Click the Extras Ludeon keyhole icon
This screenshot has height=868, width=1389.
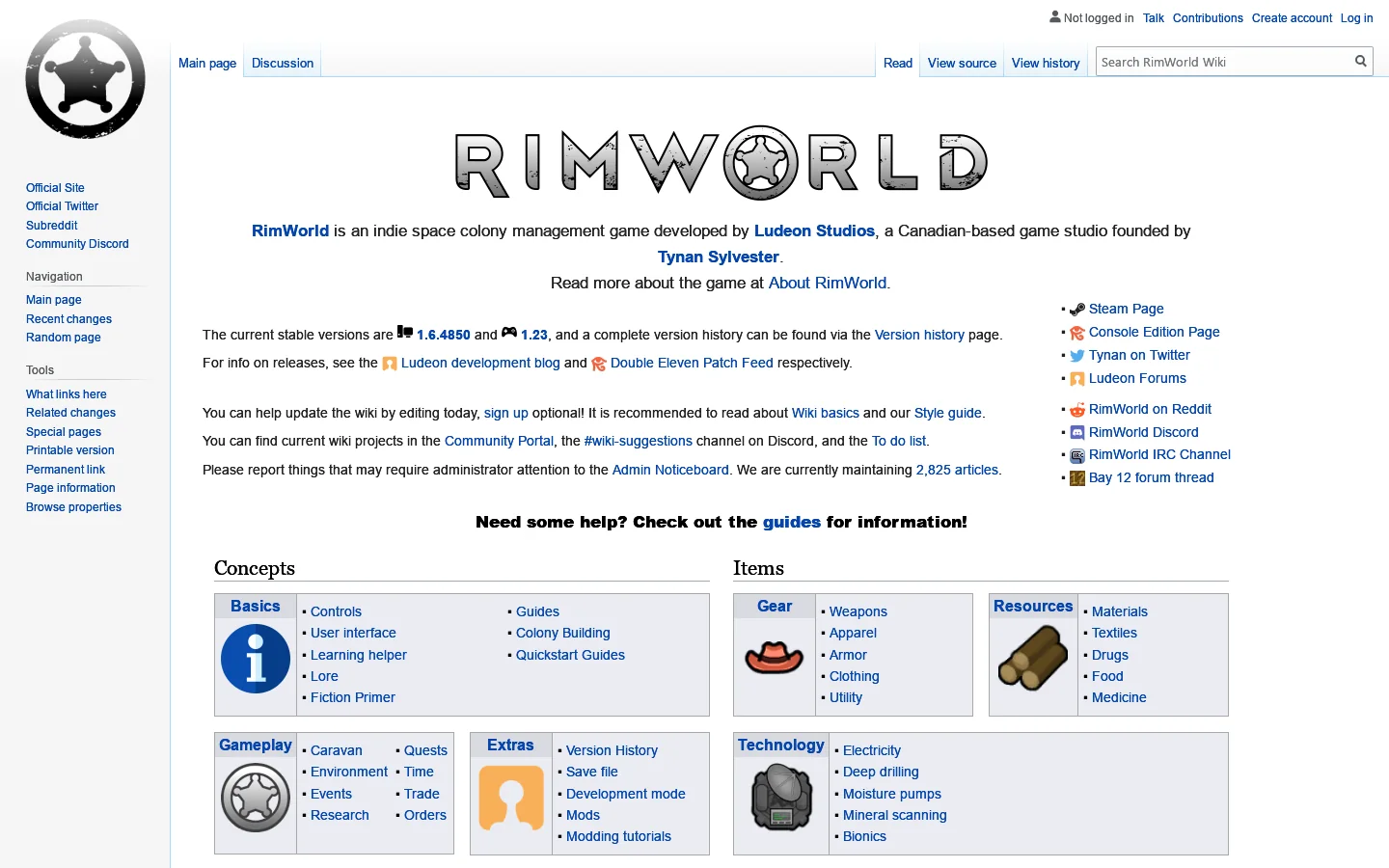tap(511, 798)
